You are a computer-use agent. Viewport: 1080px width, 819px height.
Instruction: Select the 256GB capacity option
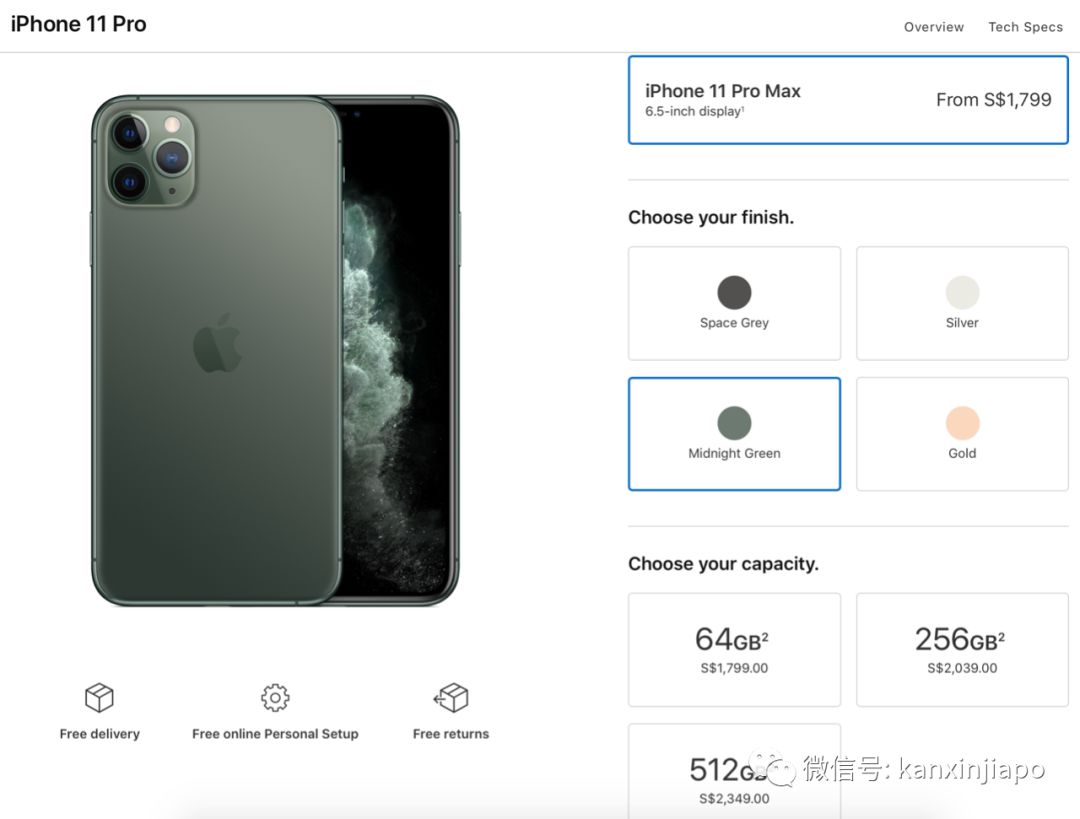point(962,648)
